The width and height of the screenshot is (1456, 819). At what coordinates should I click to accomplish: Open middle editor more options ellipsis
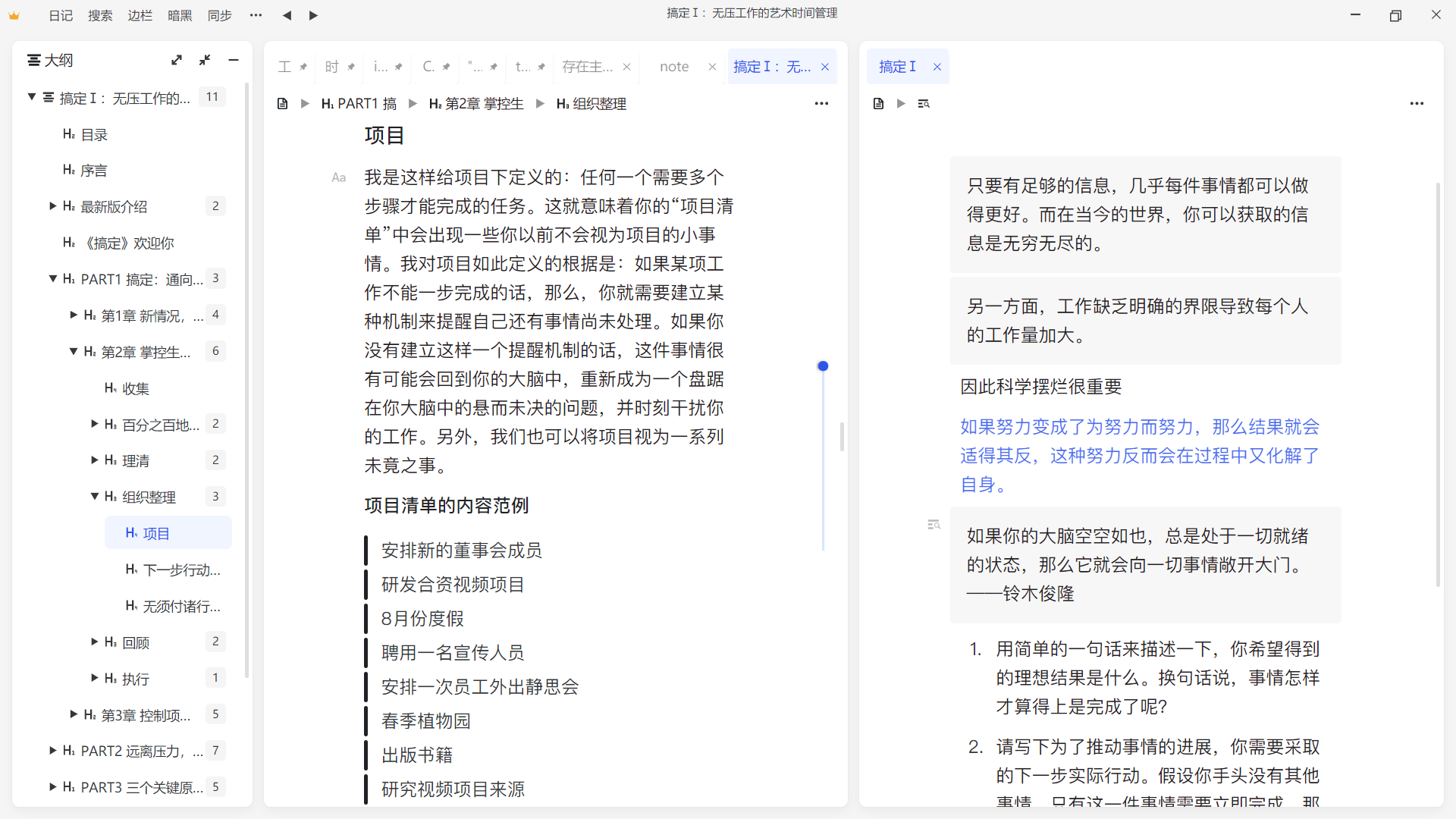821,103
